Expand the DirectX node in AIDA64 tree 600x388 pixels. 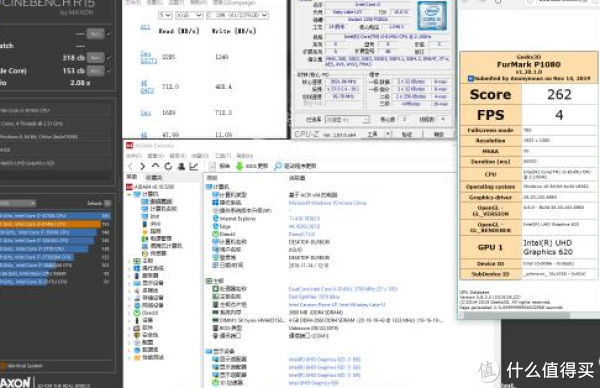129,313
